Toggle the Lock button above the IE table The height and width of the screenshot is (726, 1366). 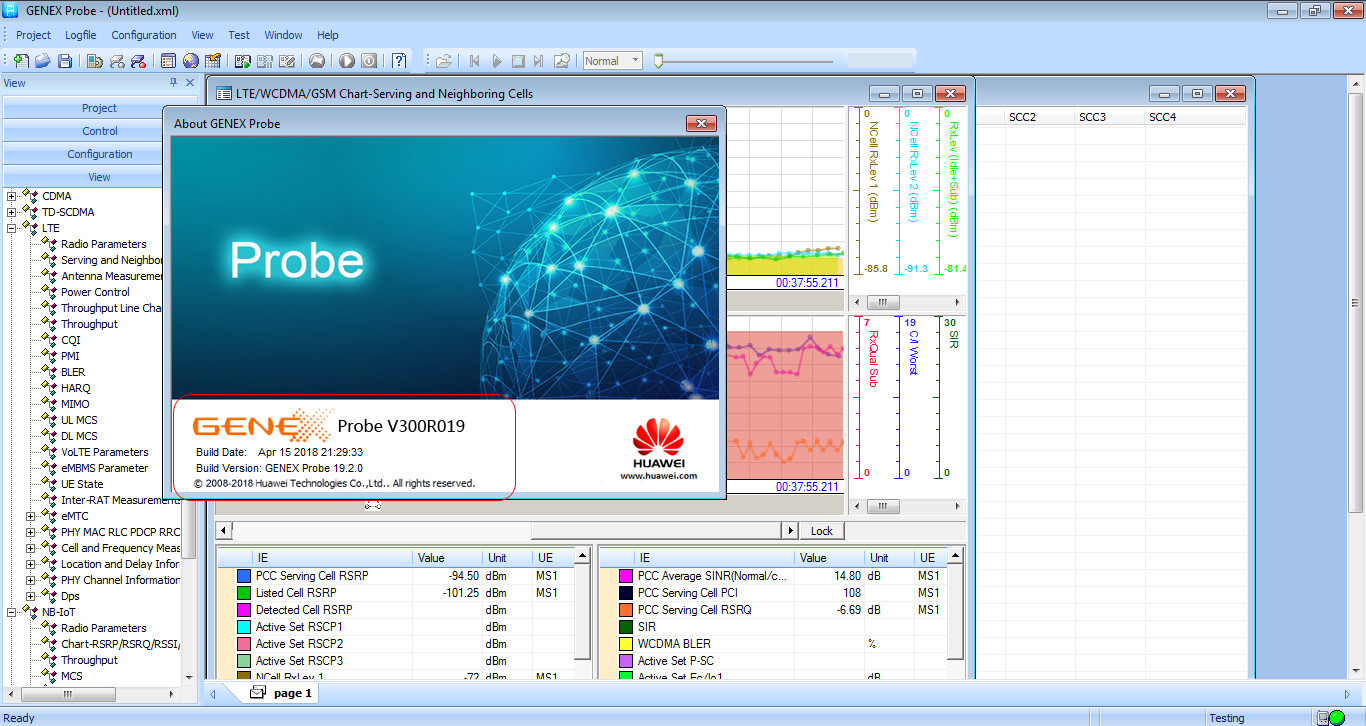pos(822,530)
